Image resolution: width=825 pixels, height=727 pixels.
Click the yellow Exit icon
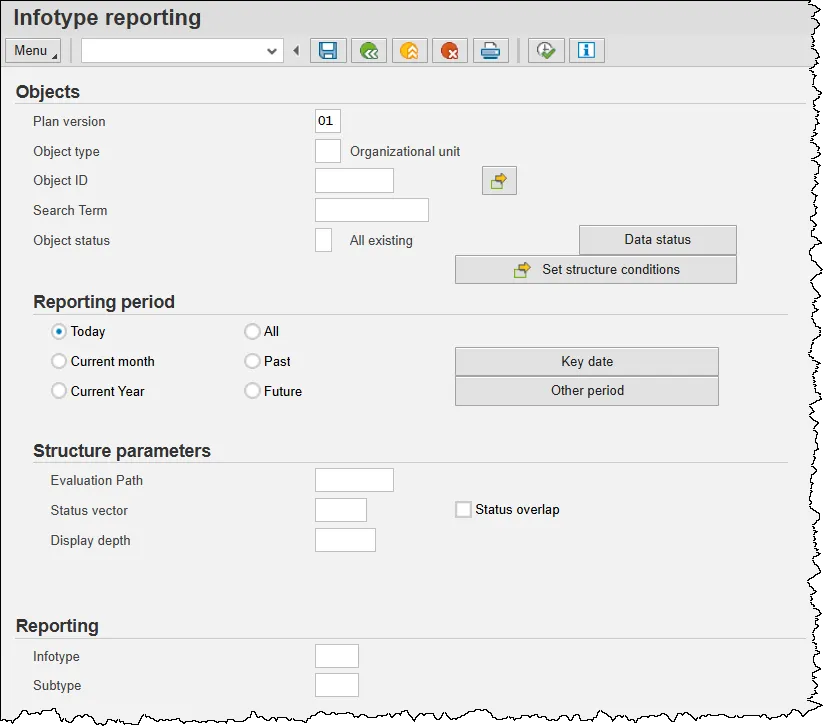point(409,51)
